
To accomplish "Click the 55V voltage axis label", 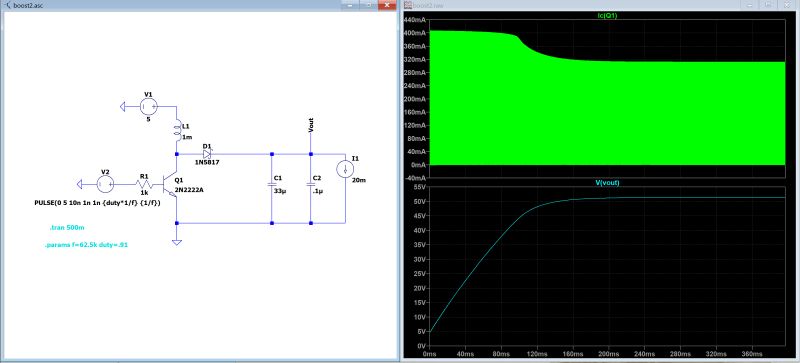I will click(420, 187).
